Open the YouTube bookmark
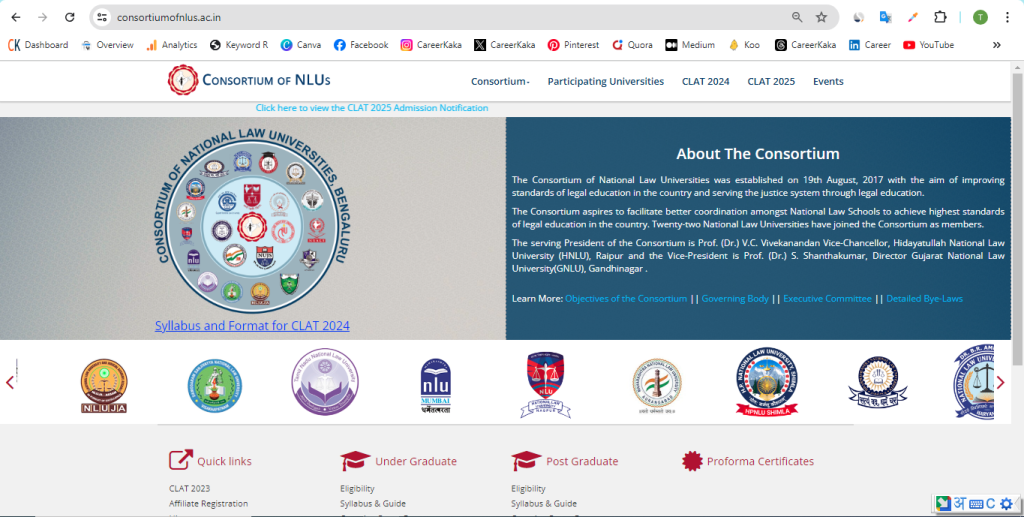The height and width of the screenshot is (517, 1024). pyautogui.click(x=928, y=45)
